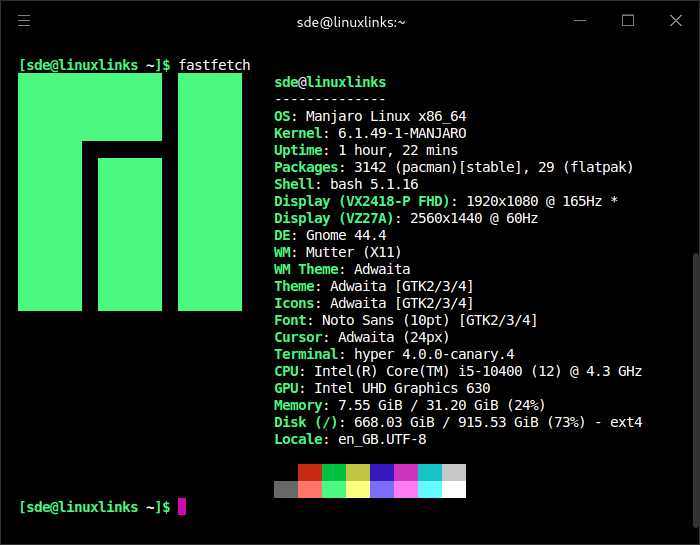Click the olive yellow swatch in the top row
Viewport: 700px width, 545px height.
click(x=358, y=473)
